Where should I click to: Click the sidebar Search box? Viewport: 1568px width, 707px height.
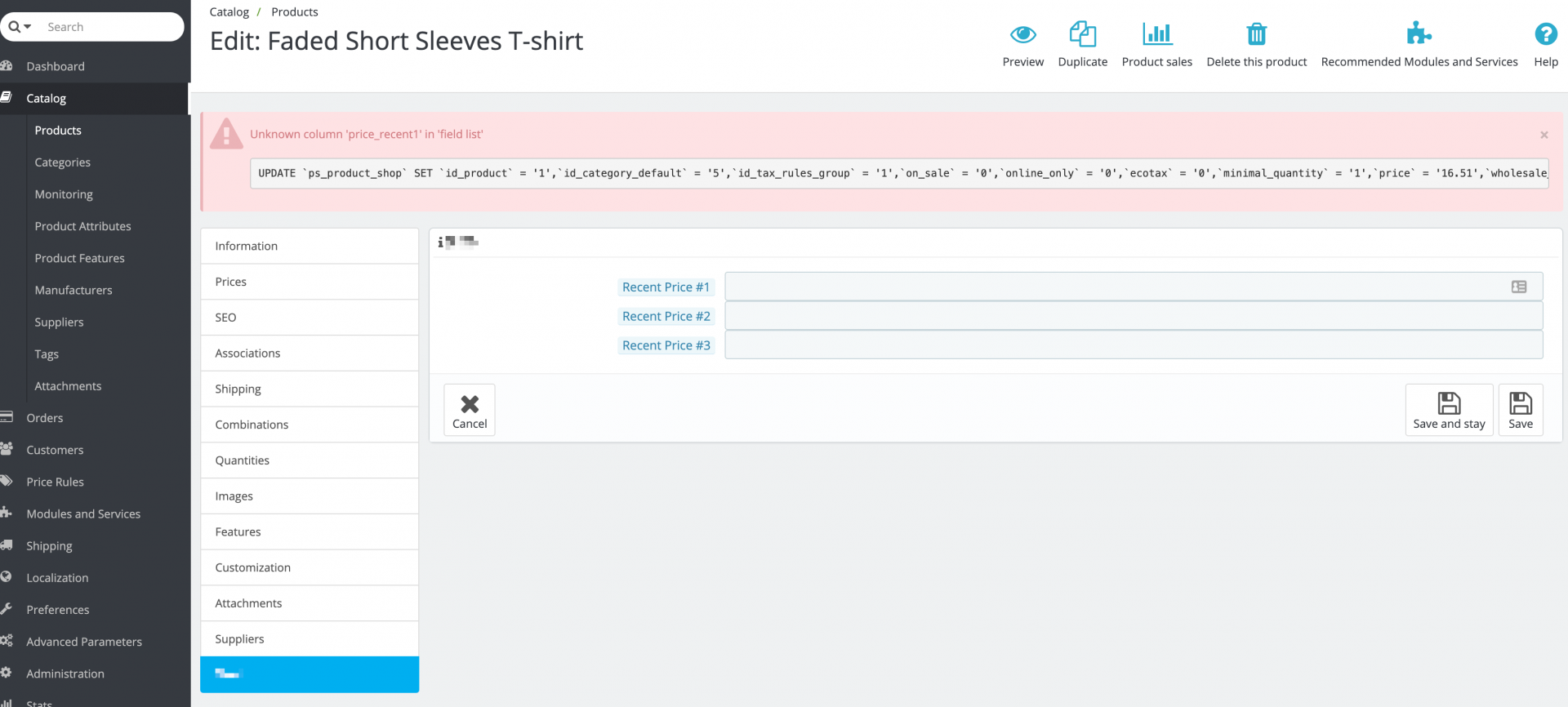point(92,27)
